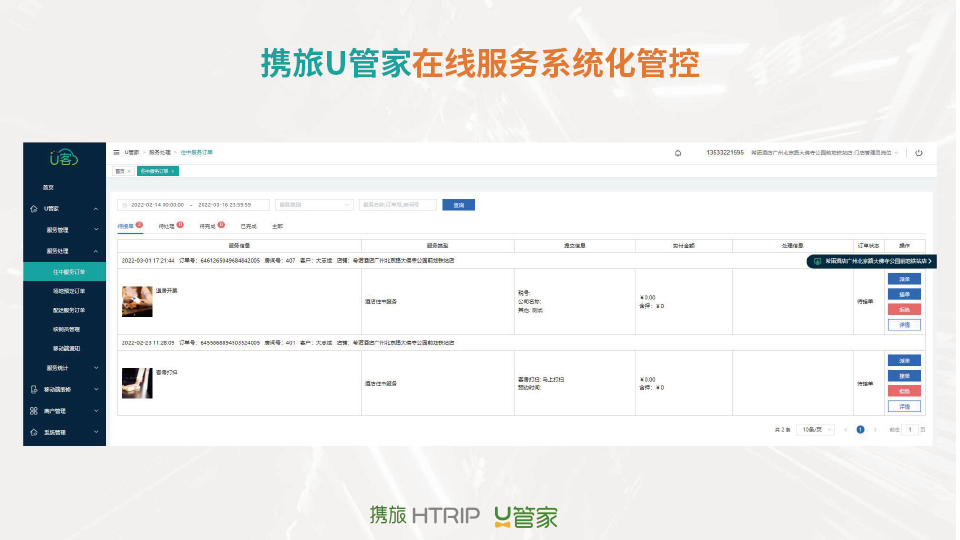
Task: Click the power logout icon
Action: click(918, 153)
